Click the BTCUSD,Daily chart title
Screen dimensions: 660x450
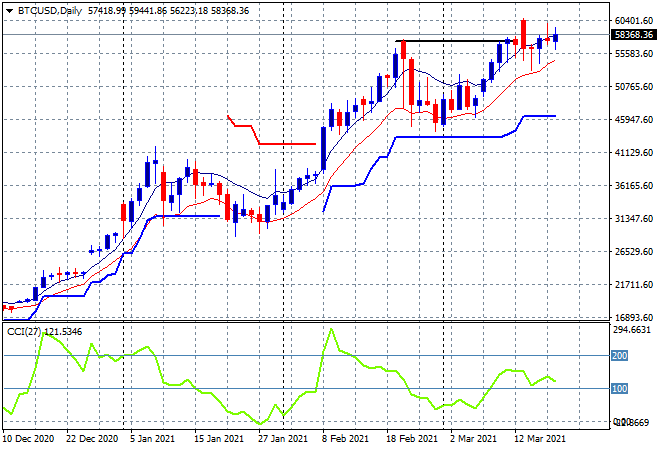tap(50, 11)
